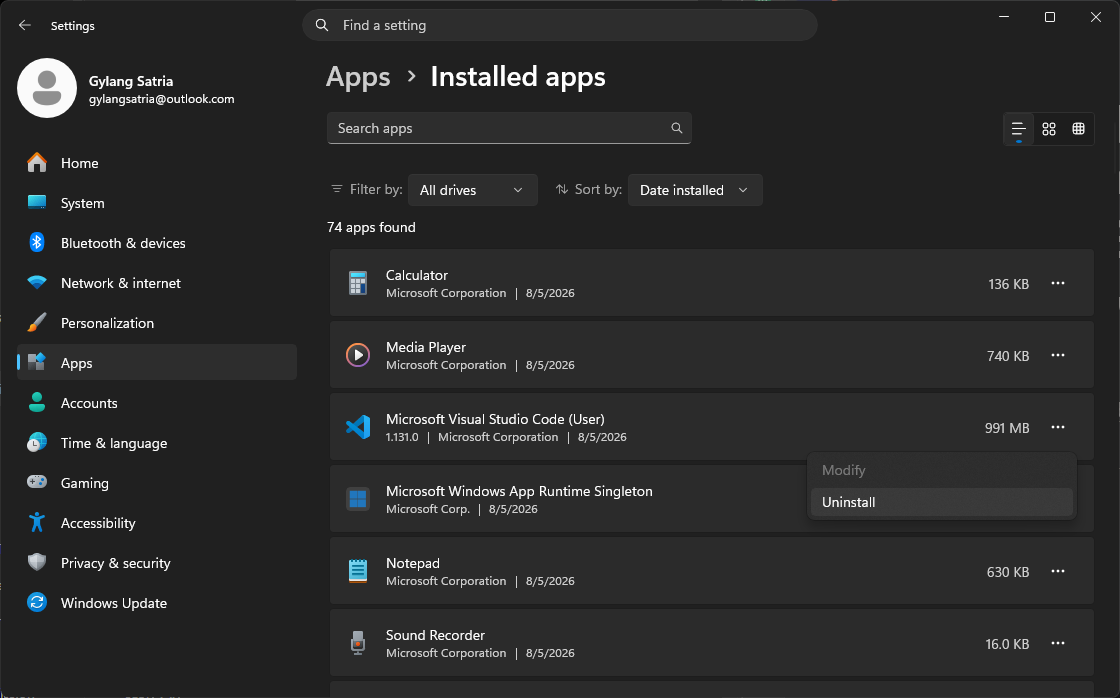This screenshot has height=698, width=1120.
Task: Navigate to Apps breadcrumb link
Action: 358,77
